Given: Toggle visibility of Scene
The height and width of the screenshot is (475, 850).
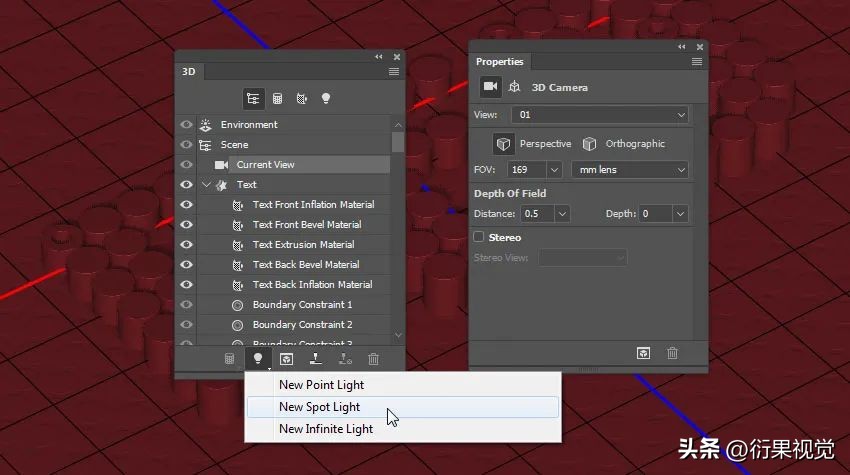Looking at the screenshot, I should coord(186,145).
